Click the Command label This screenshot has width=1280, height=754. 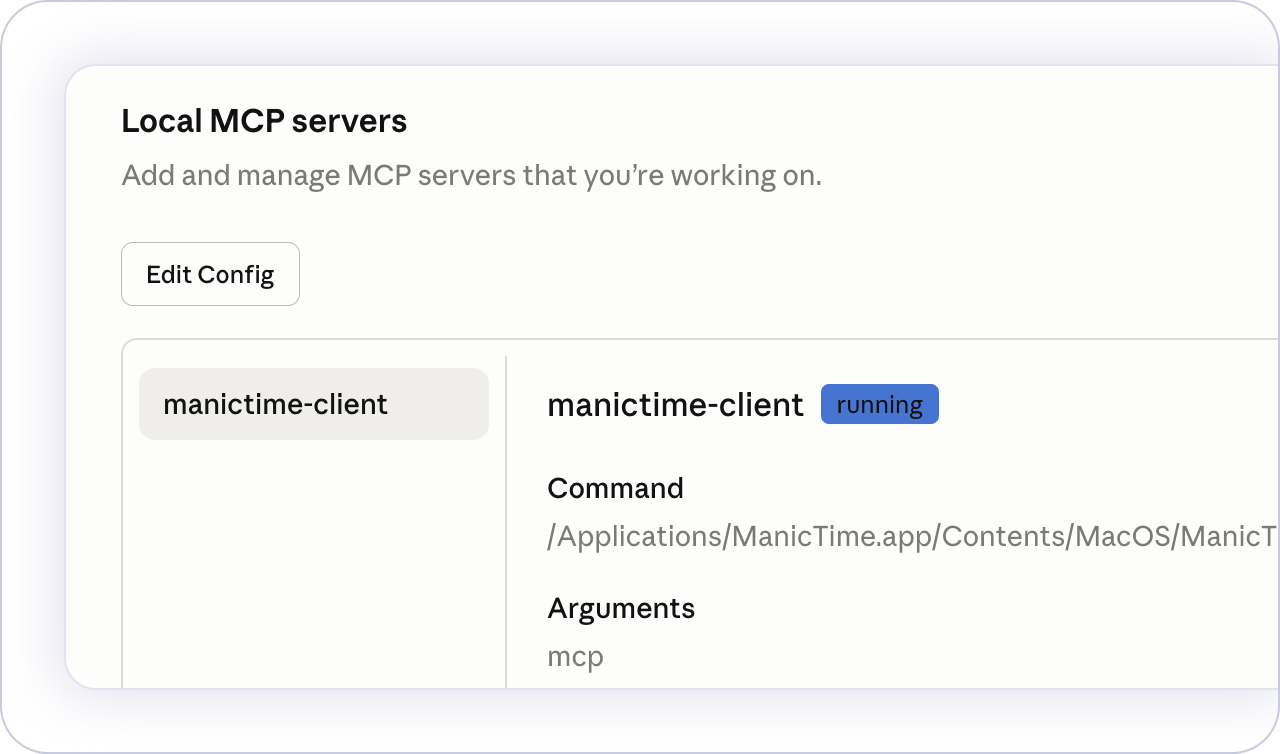(615, 488)
